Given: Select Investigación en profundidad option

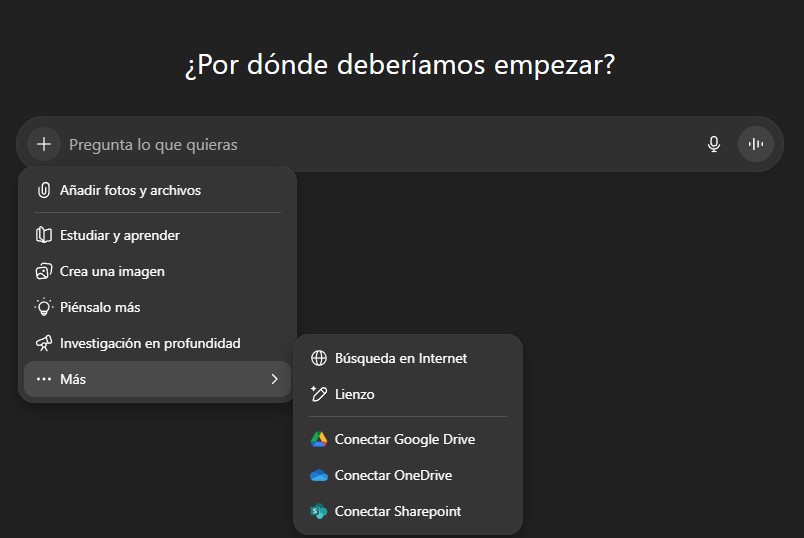Looking at the screenshot, I should tap(150, 343).
